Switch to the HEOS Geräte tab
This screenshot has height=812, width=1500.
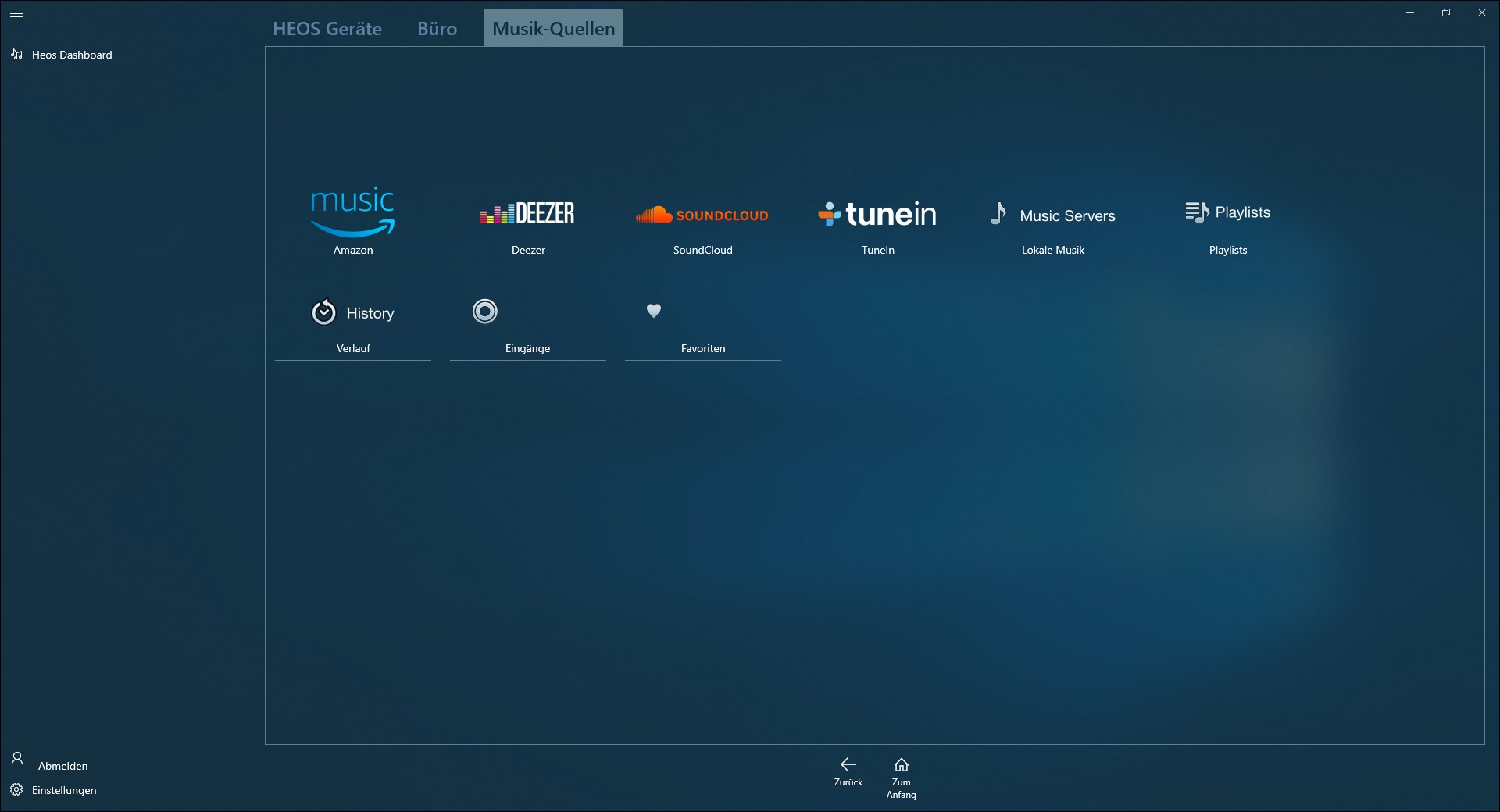click(327, 28)
